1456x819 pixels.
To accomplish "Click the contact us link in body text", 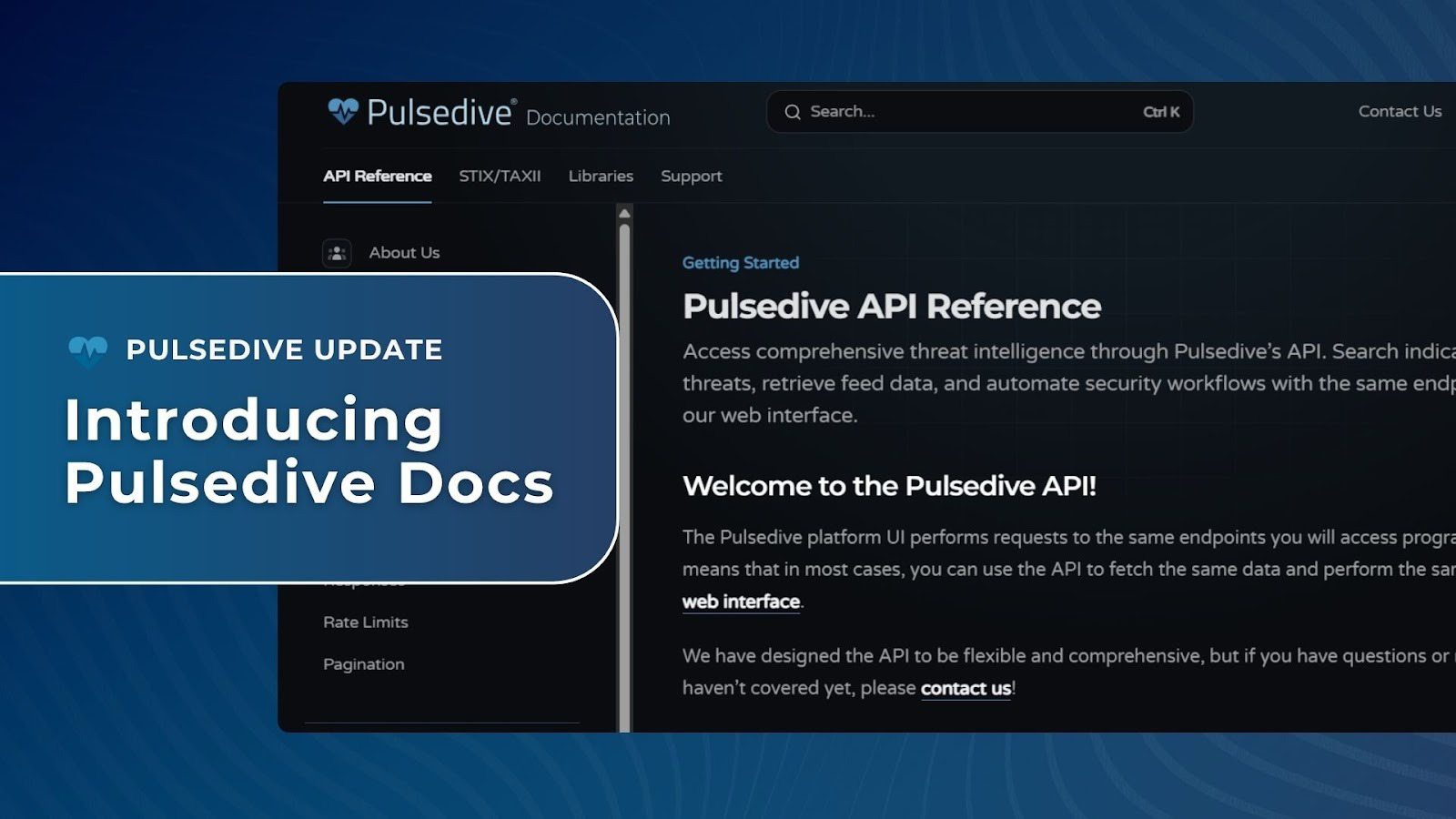I will pyautogui.click(x=965, y=689).
